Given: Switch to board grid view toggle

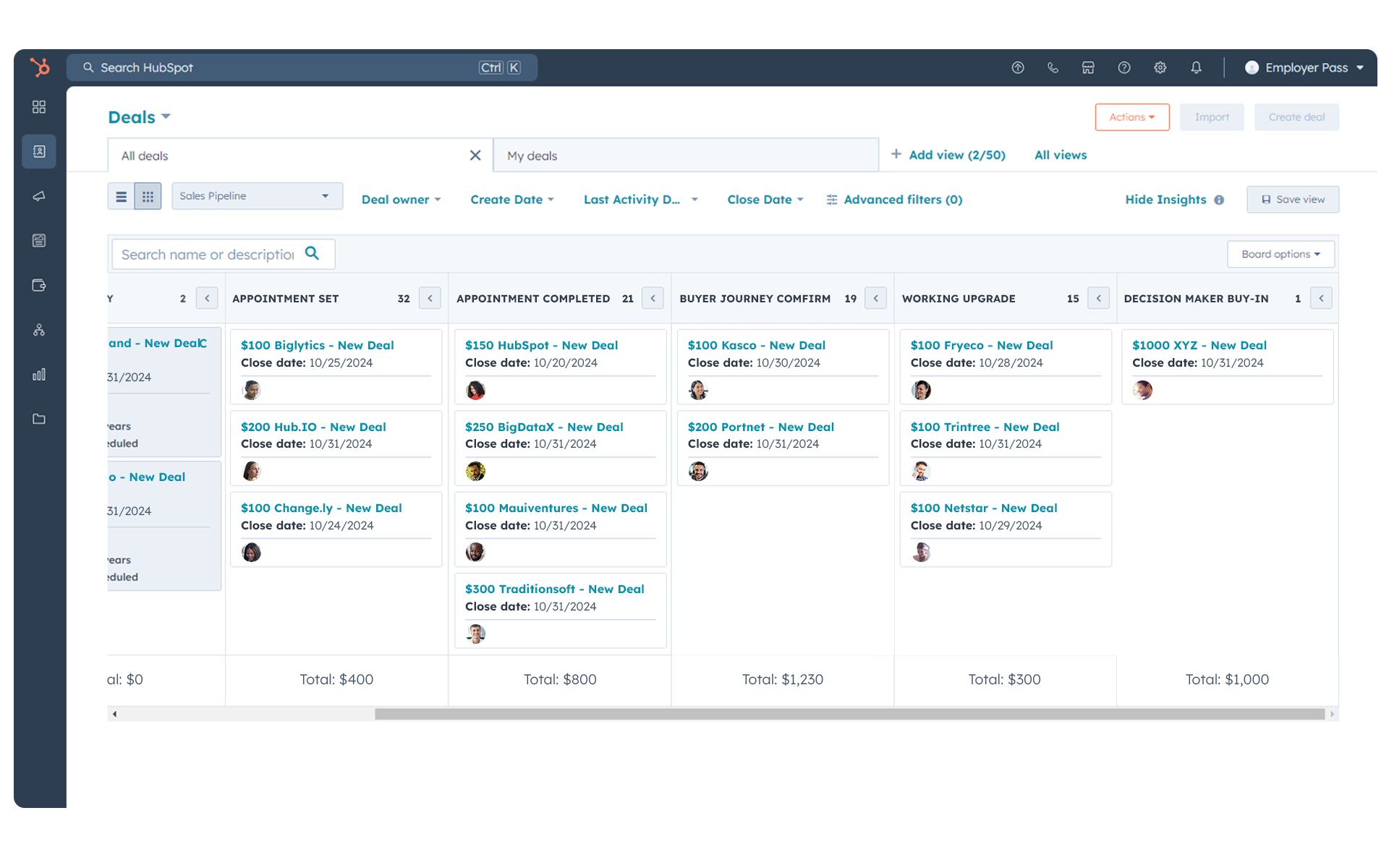Looking at the screenshot, I should click(x=148, y=196).
